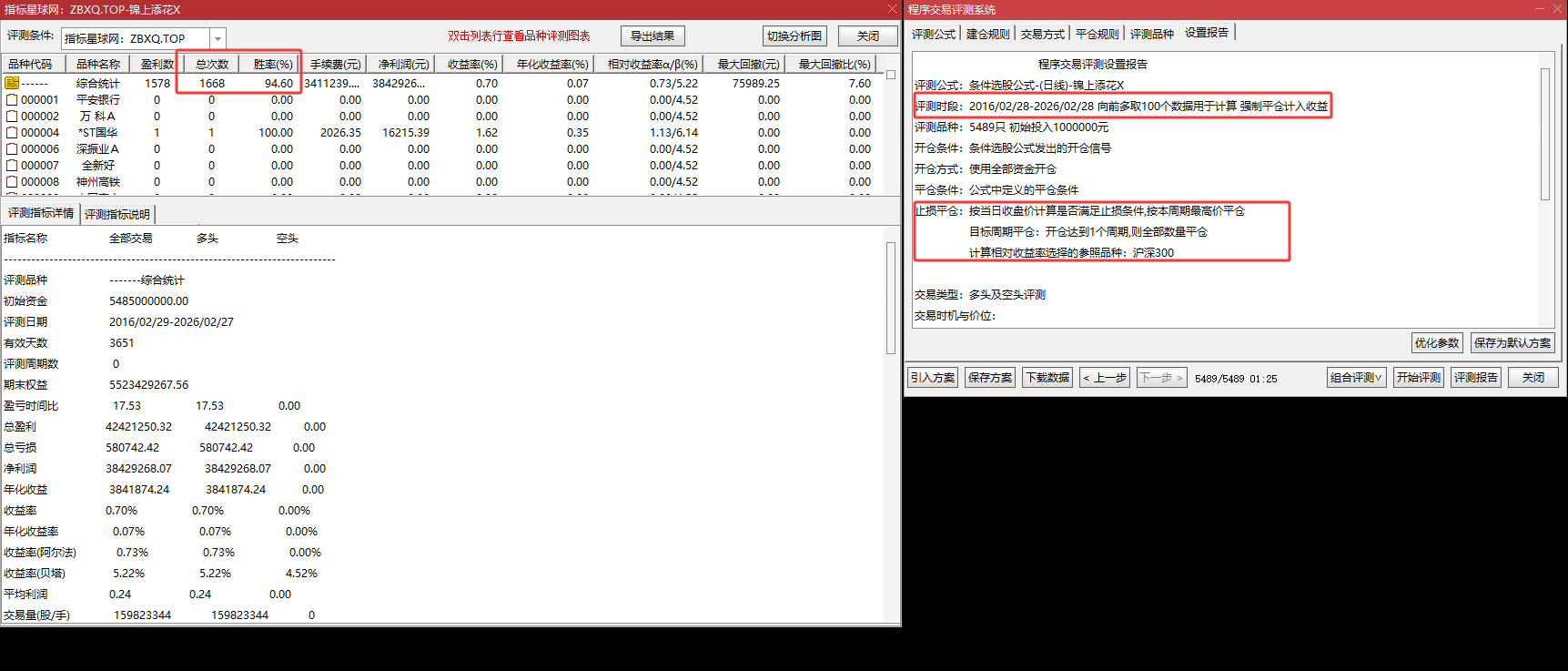Viewport: 1568px width, 671px height.
Task: Start the test with 开始评测 button
Action: (x=1418, y=378)
